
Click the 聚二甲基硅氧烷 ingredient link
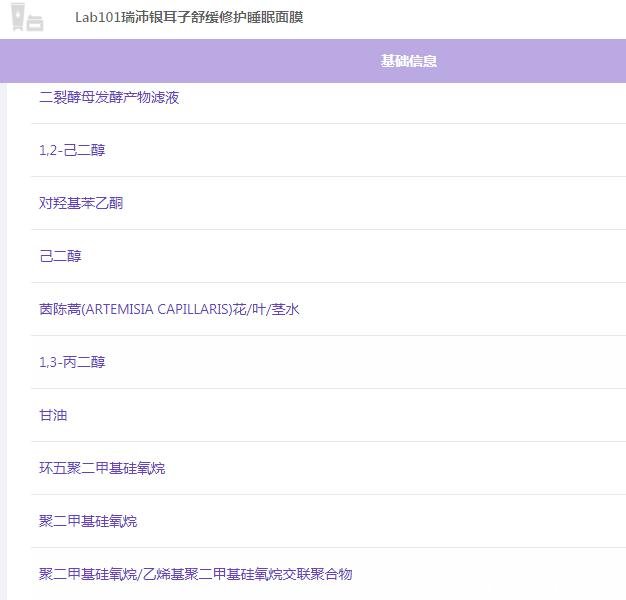click(x=88, y=522)
